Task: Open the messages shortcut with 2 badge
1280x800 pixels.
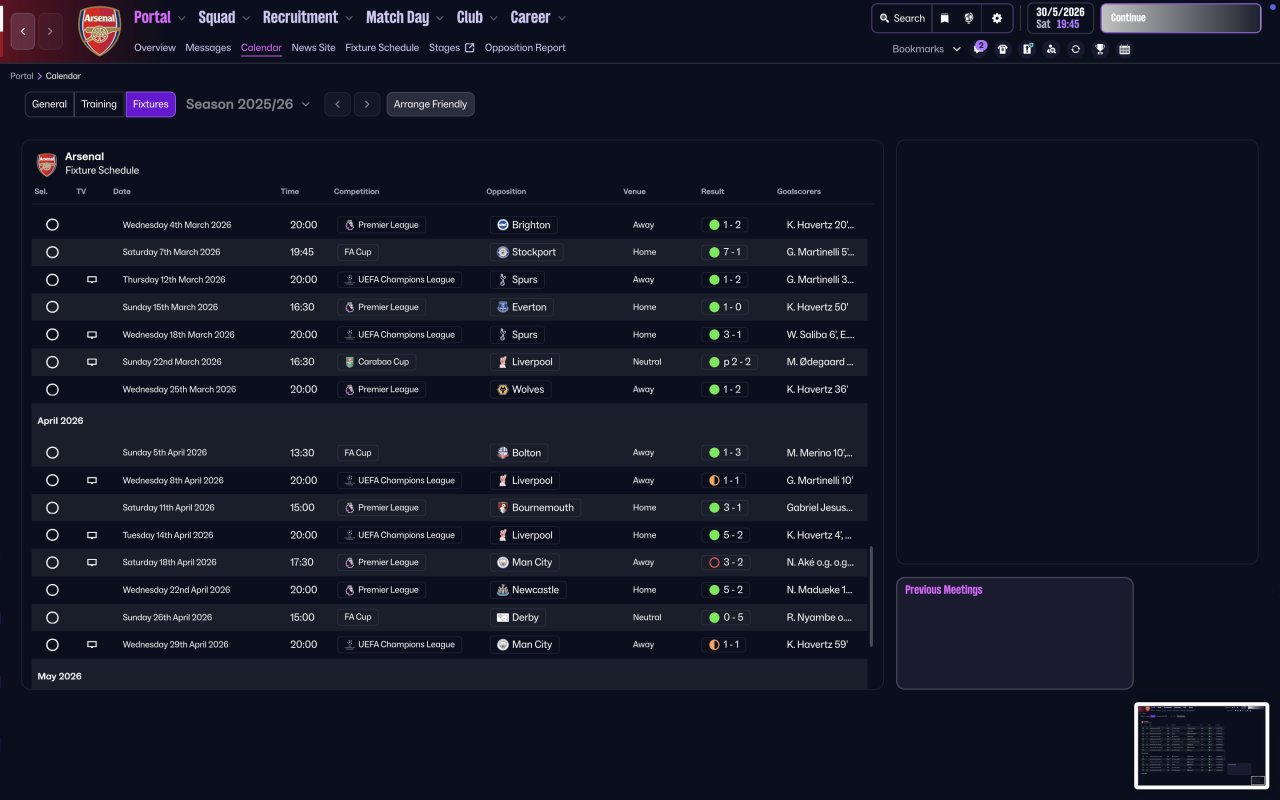Action: tap(979, 48)
